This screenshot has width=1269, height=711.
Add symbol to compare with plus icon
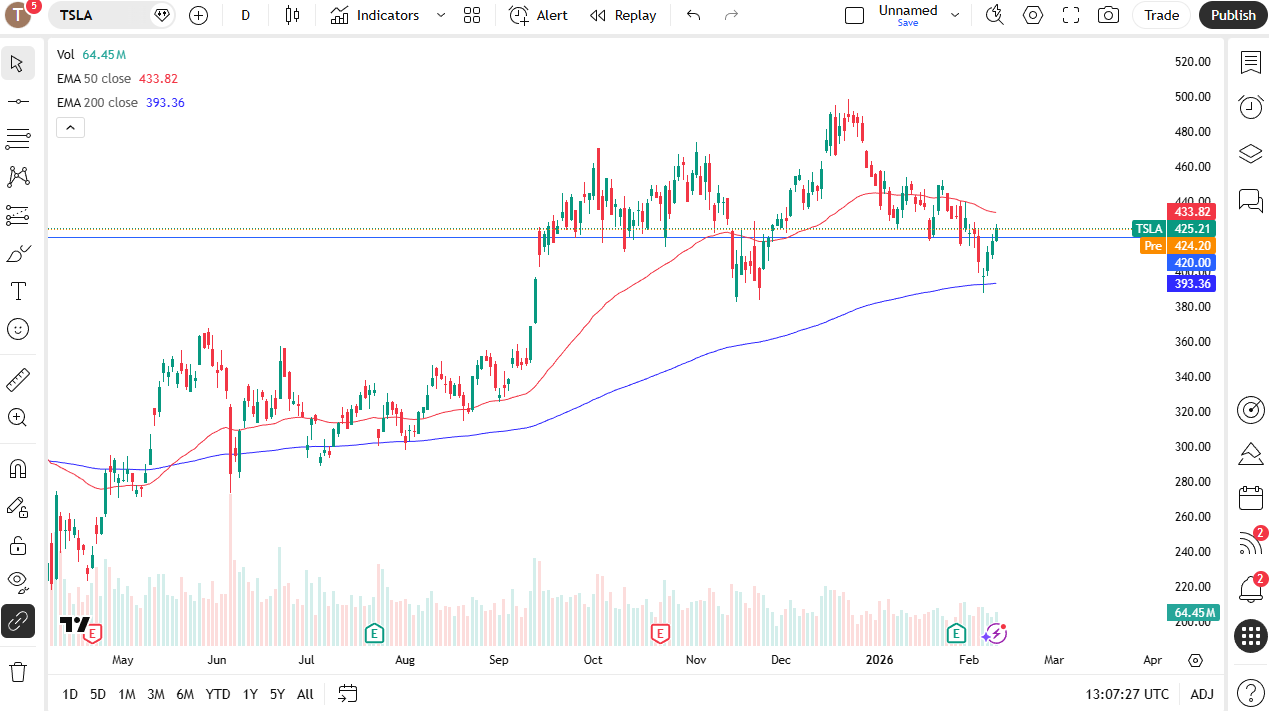(198, 15)
